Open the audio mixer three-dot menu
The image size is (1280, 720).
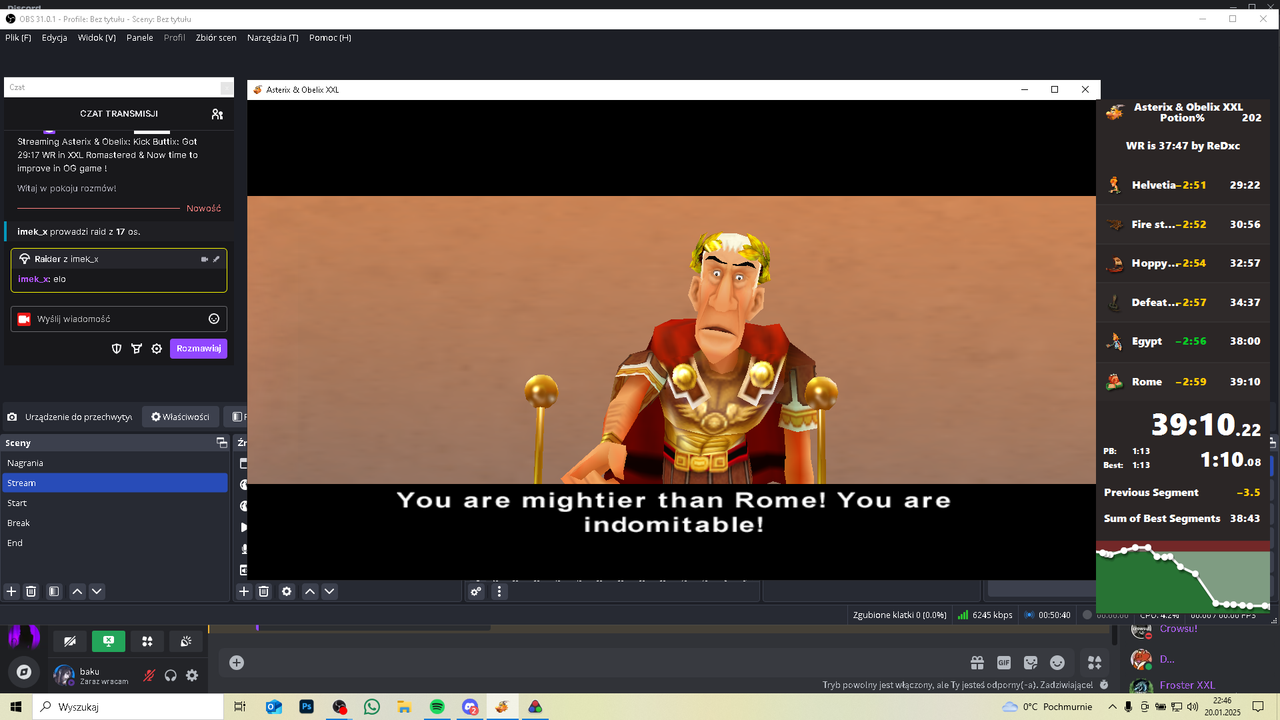point(499,592)
